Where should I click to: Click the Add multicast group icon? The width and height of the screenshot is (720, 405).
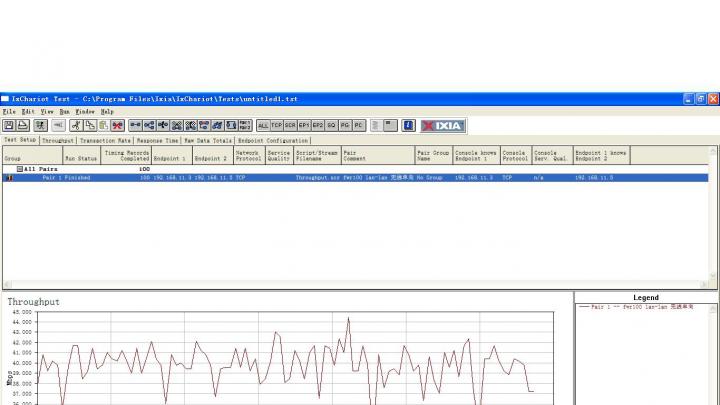click(x=149, y=125)
